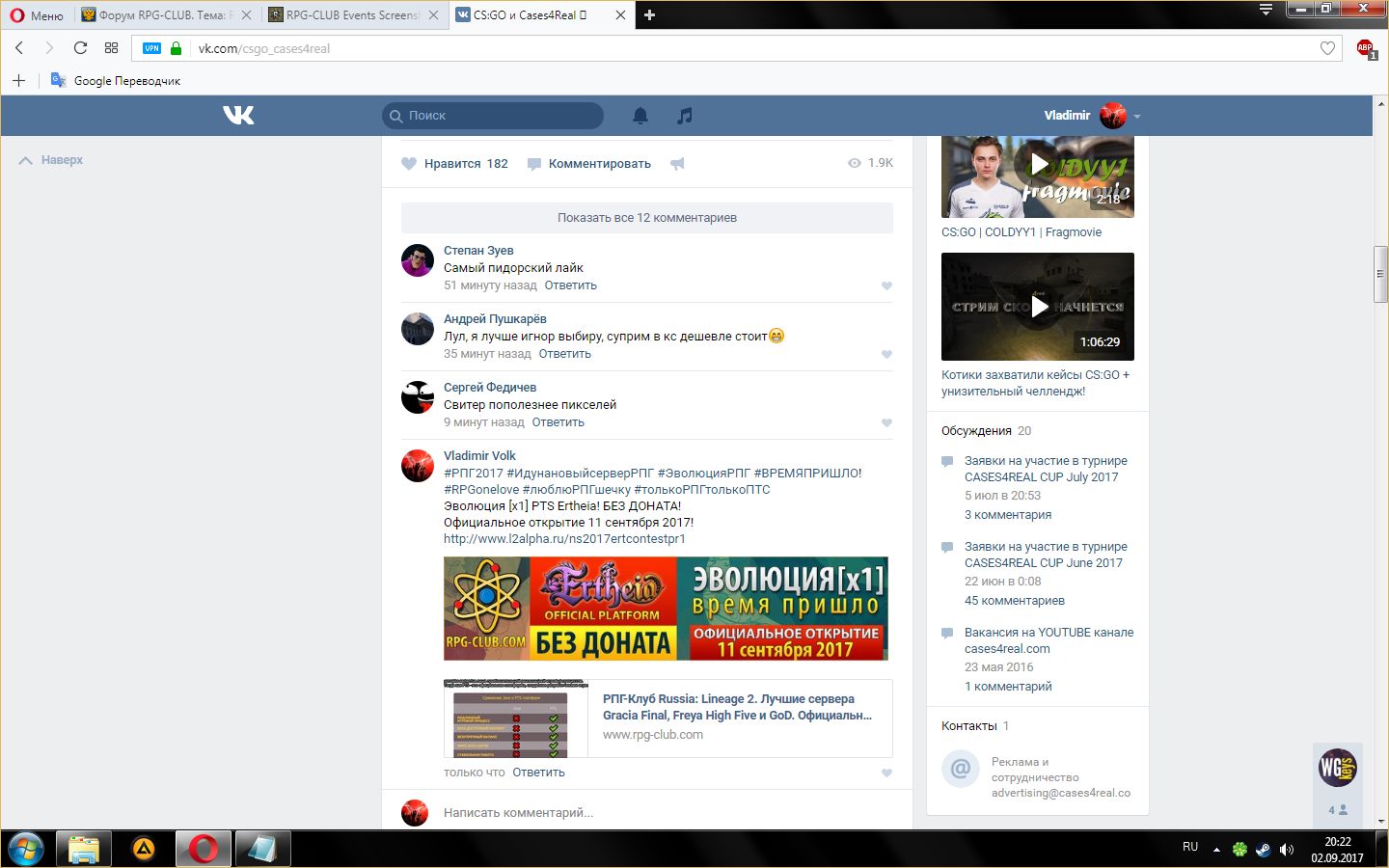Bookmark page with heart icon
The width and height of the screenshot is (1389, 868).
1327,48
